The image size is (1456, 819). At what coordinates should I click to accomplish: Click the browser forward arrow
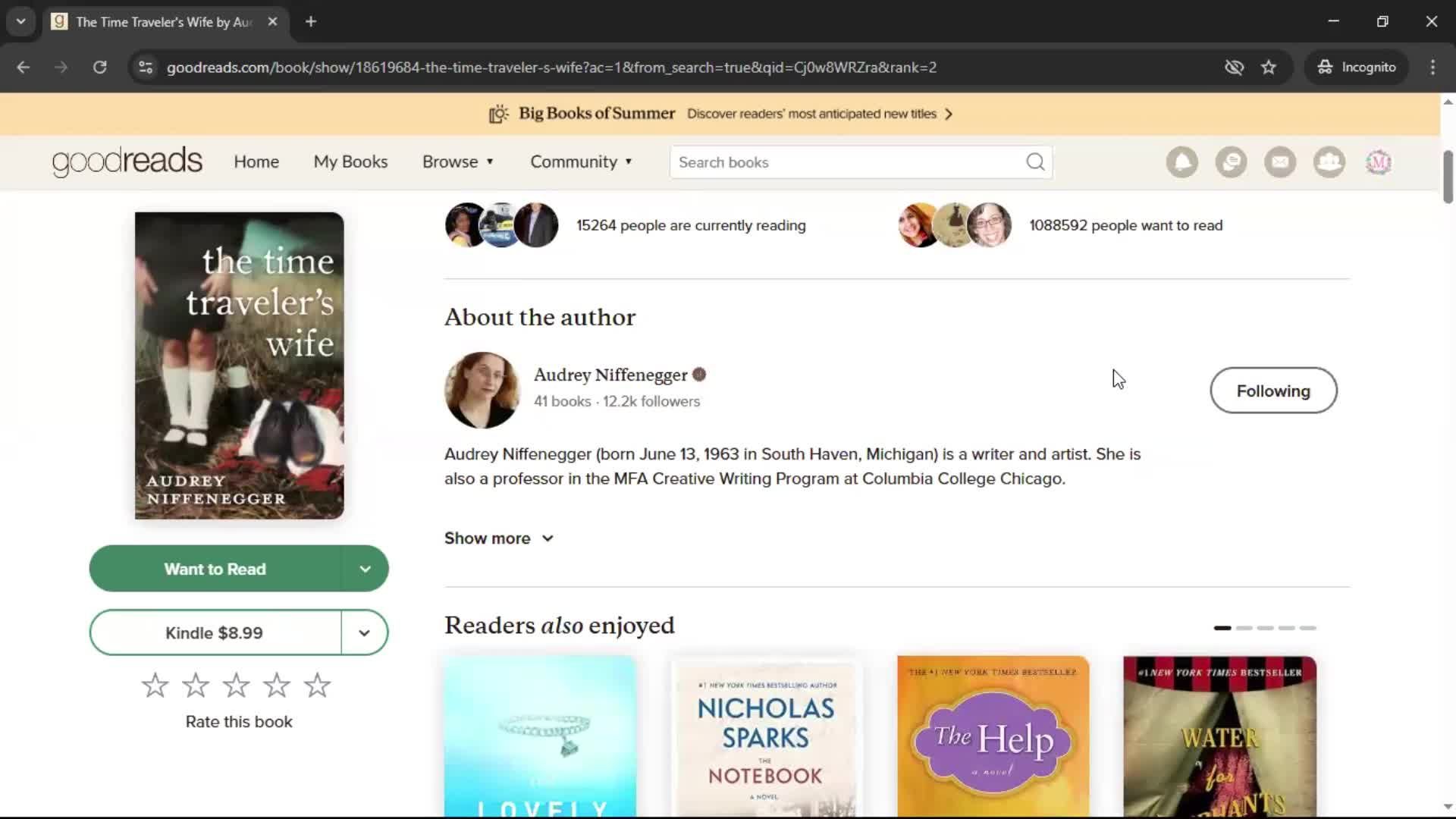(x=61, y=67)
